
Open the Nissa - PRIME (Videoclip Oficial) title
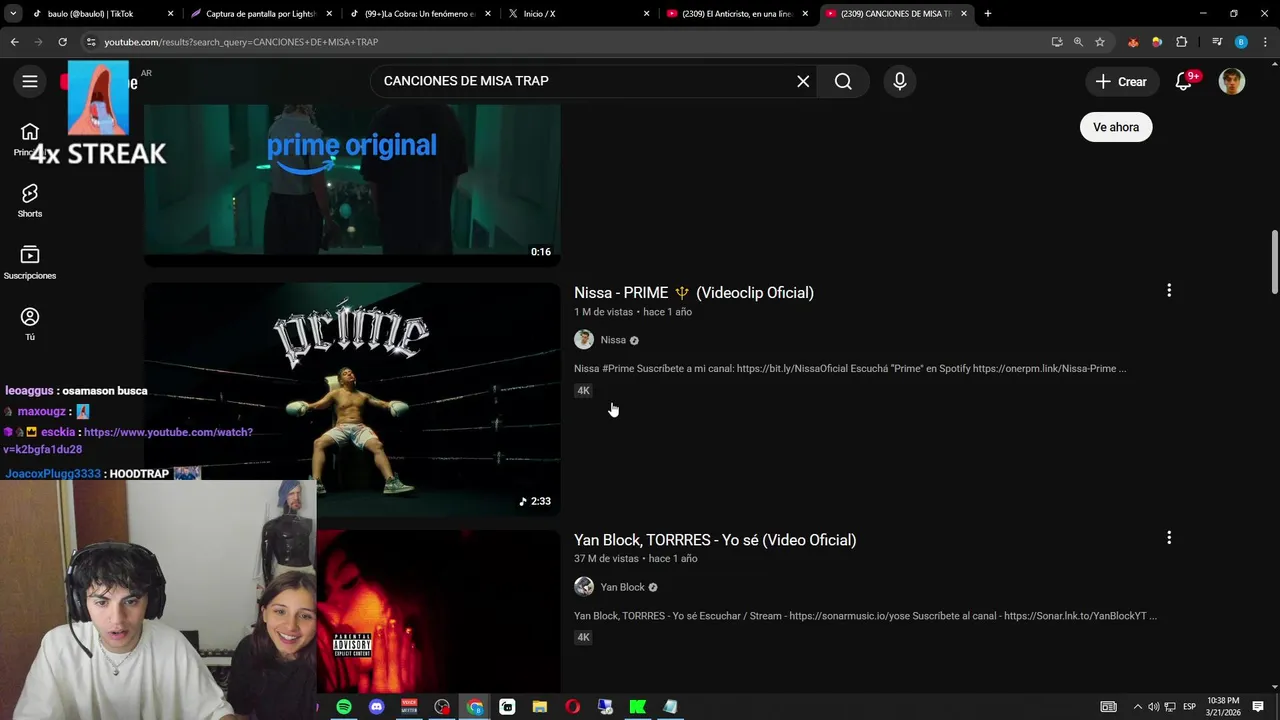pos(694,292)
